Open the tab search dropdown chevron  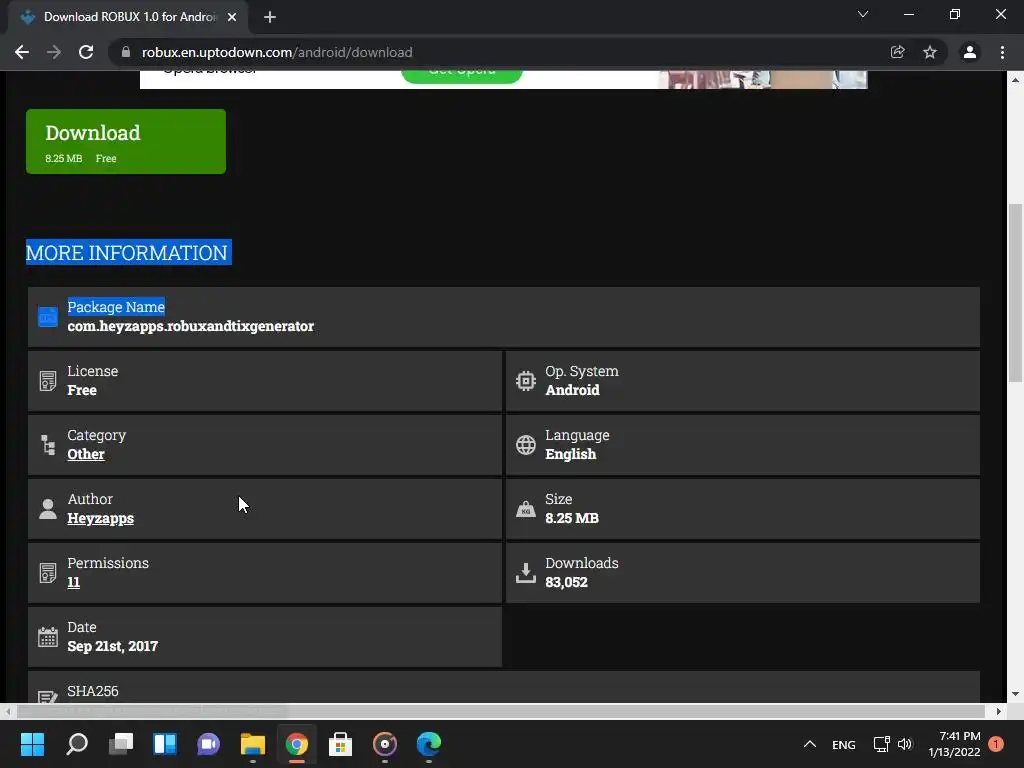click(863, 14)
